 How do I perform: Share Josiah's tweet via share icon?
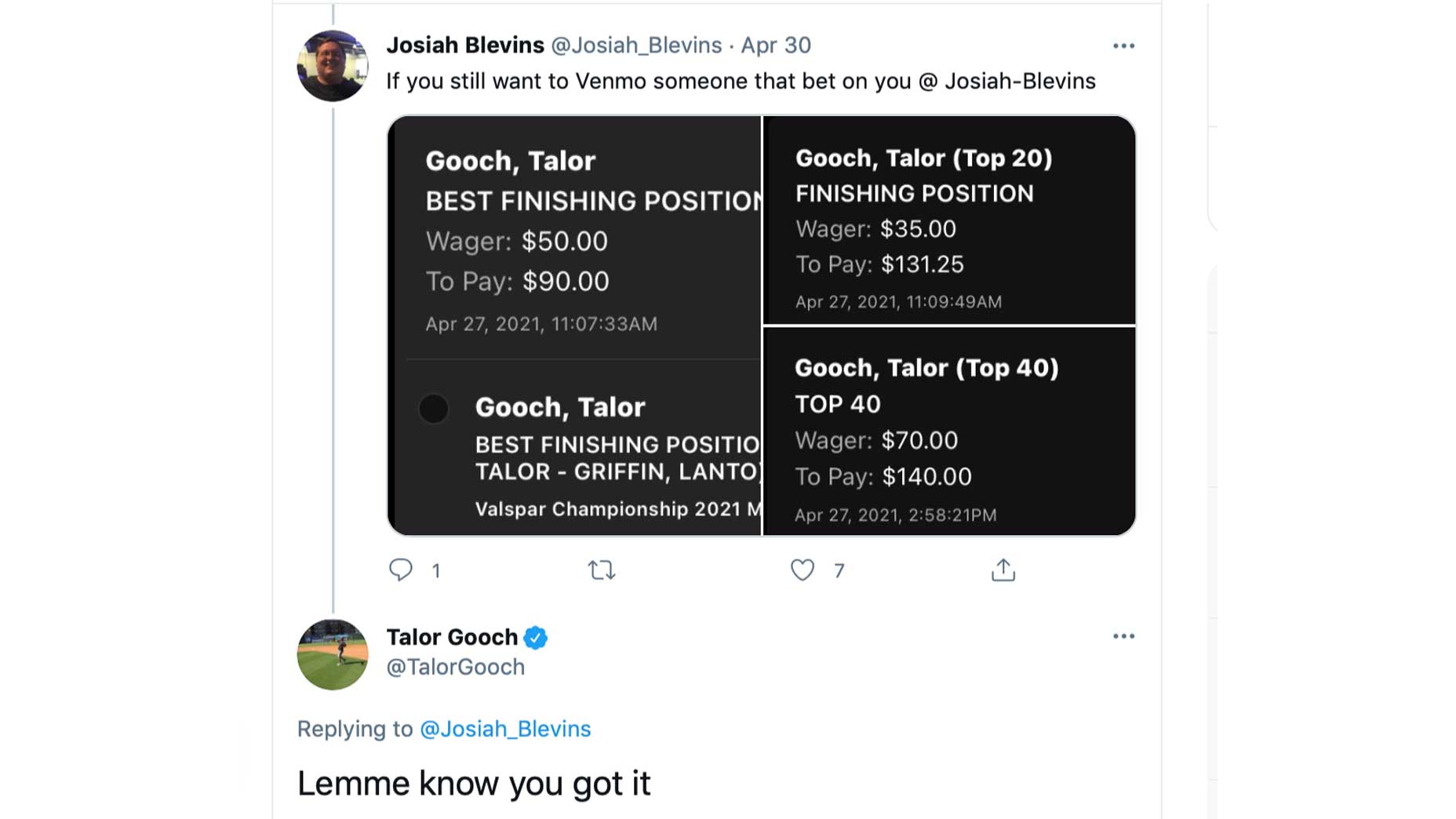point(1003,570)
